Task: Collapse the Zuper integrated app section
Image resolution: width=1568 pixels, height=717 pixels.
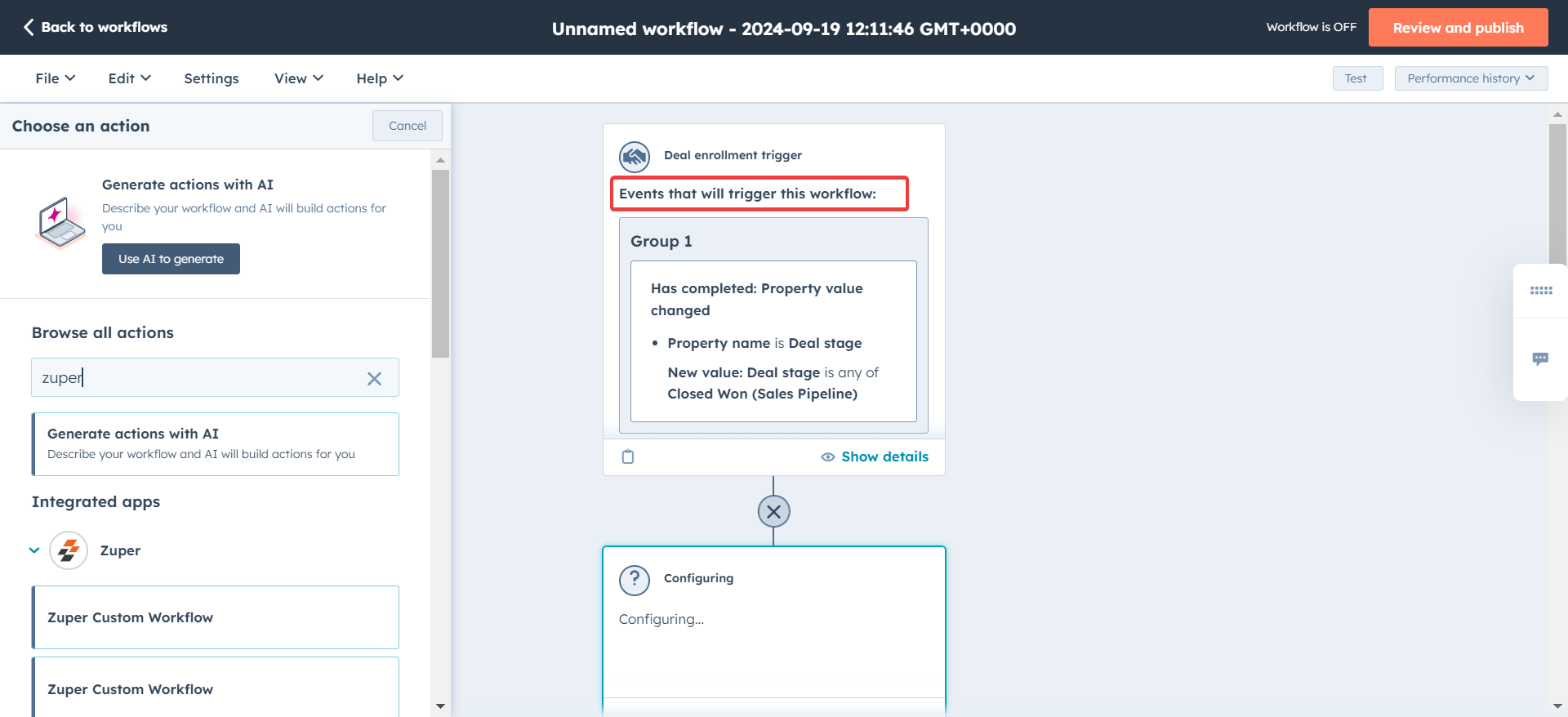Action: pyautogui.click(x=34, y=550)
